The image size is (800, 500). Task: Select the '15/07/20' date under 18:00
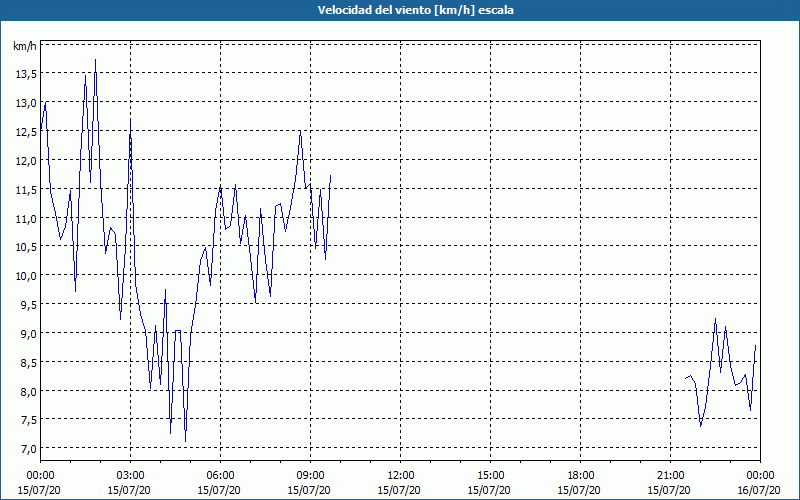(x=579, y=490)
